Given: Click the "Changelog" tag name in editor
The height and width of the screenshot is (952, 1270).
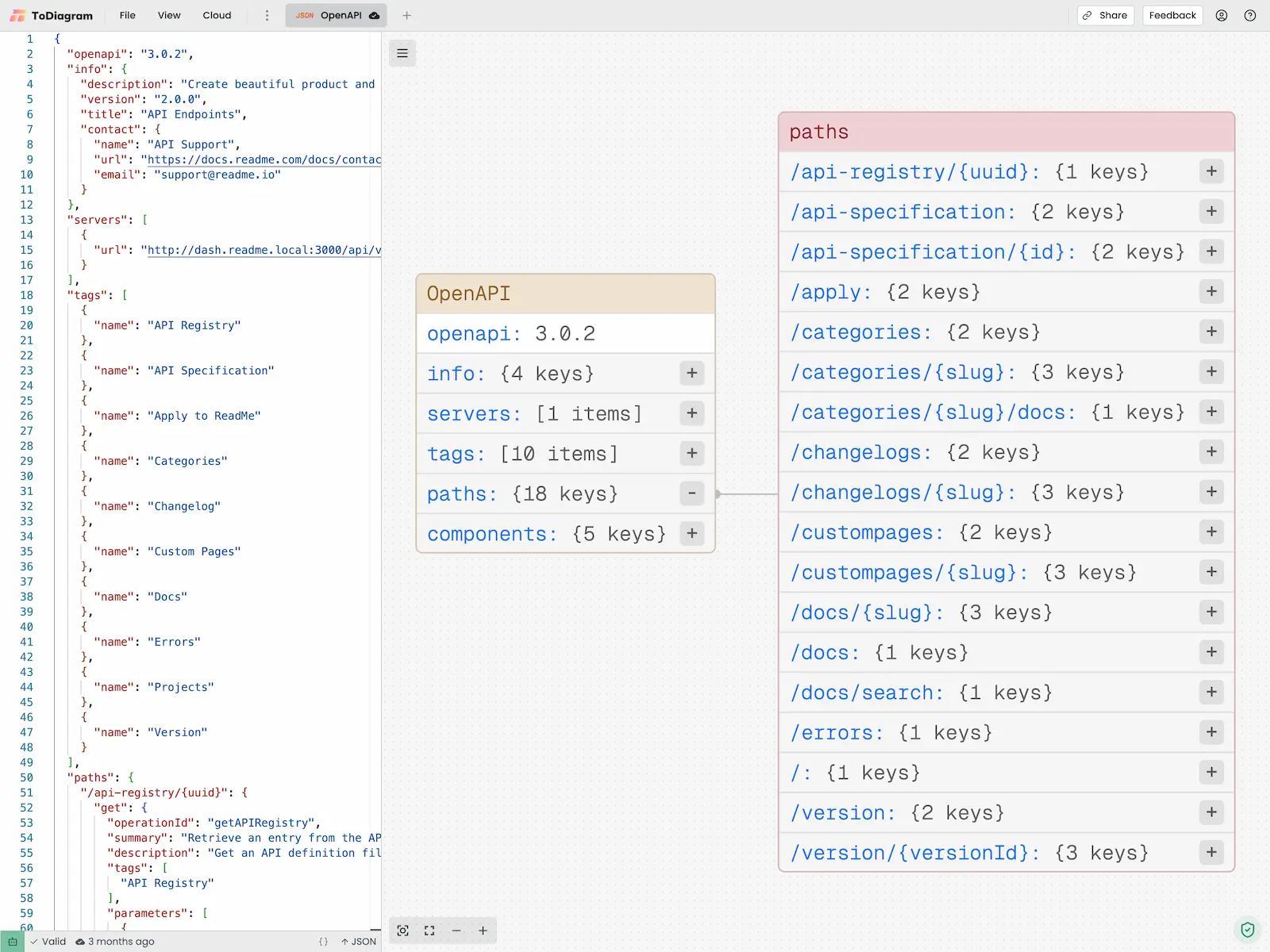Looking at the screenshot, I should coord(184,506).
